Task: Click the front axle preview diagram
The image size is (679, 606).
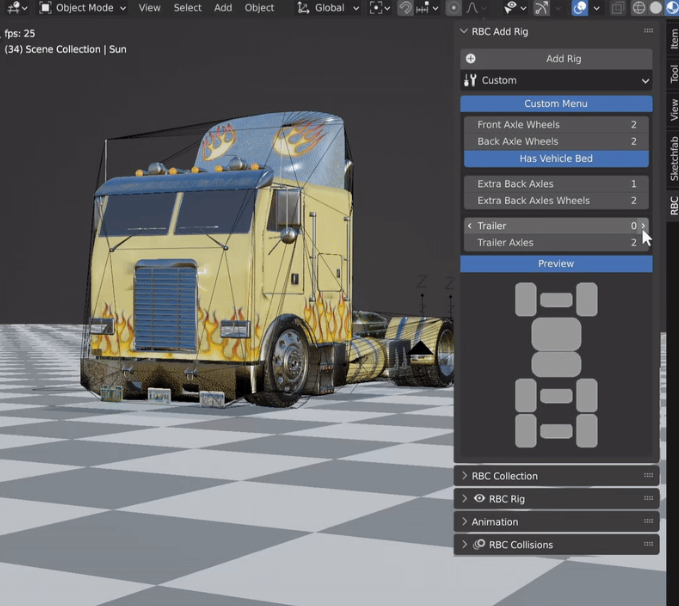Action: pyautogui.click(x=556, y=299)
